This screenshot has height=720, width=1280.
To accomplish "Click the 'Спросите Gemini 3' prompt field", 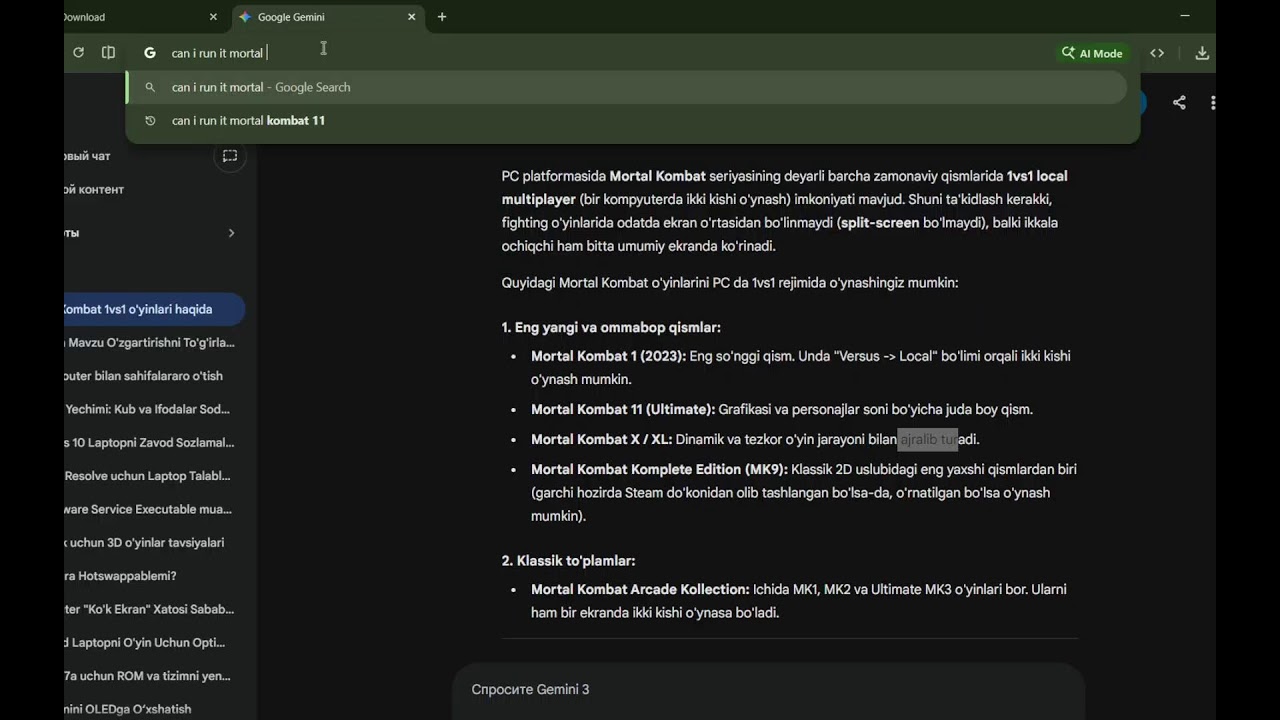I will (768, 690).
